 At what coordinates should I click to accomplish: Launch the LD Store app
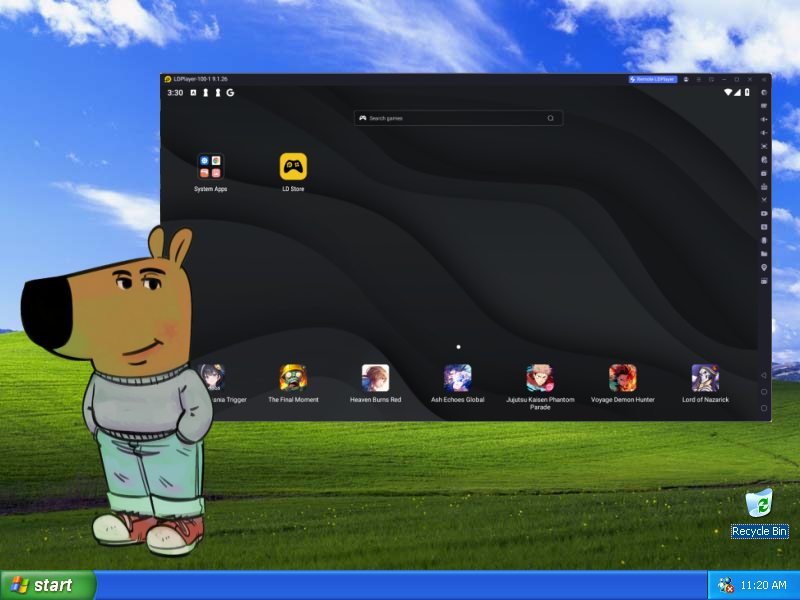click(293, 172)
